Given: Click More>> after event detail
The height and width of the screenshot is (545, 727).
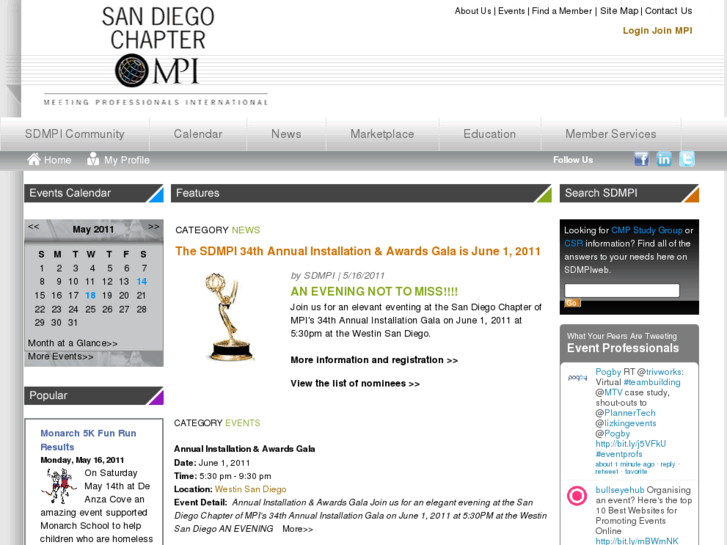Looking at the screenshot, I should tap(298, 529).
